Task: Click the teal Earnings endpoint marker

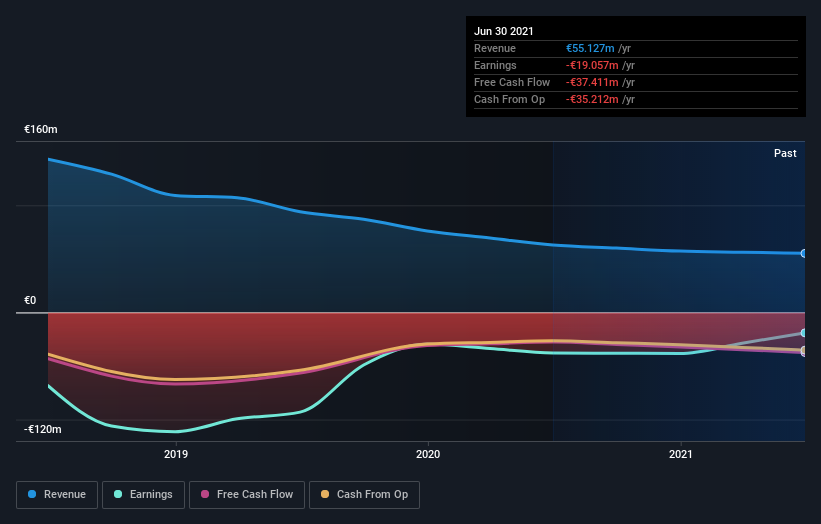Action: click(804, 333)
